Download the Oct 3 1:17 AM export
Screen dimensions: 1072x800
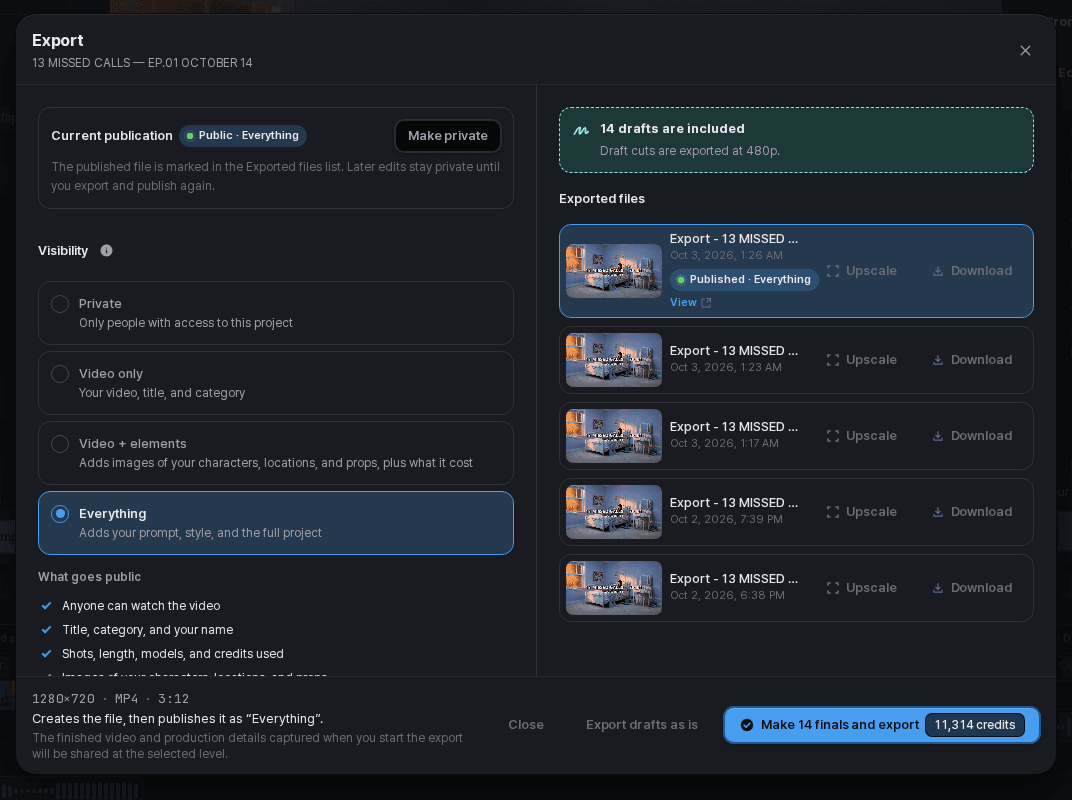[x=972, y=436]
